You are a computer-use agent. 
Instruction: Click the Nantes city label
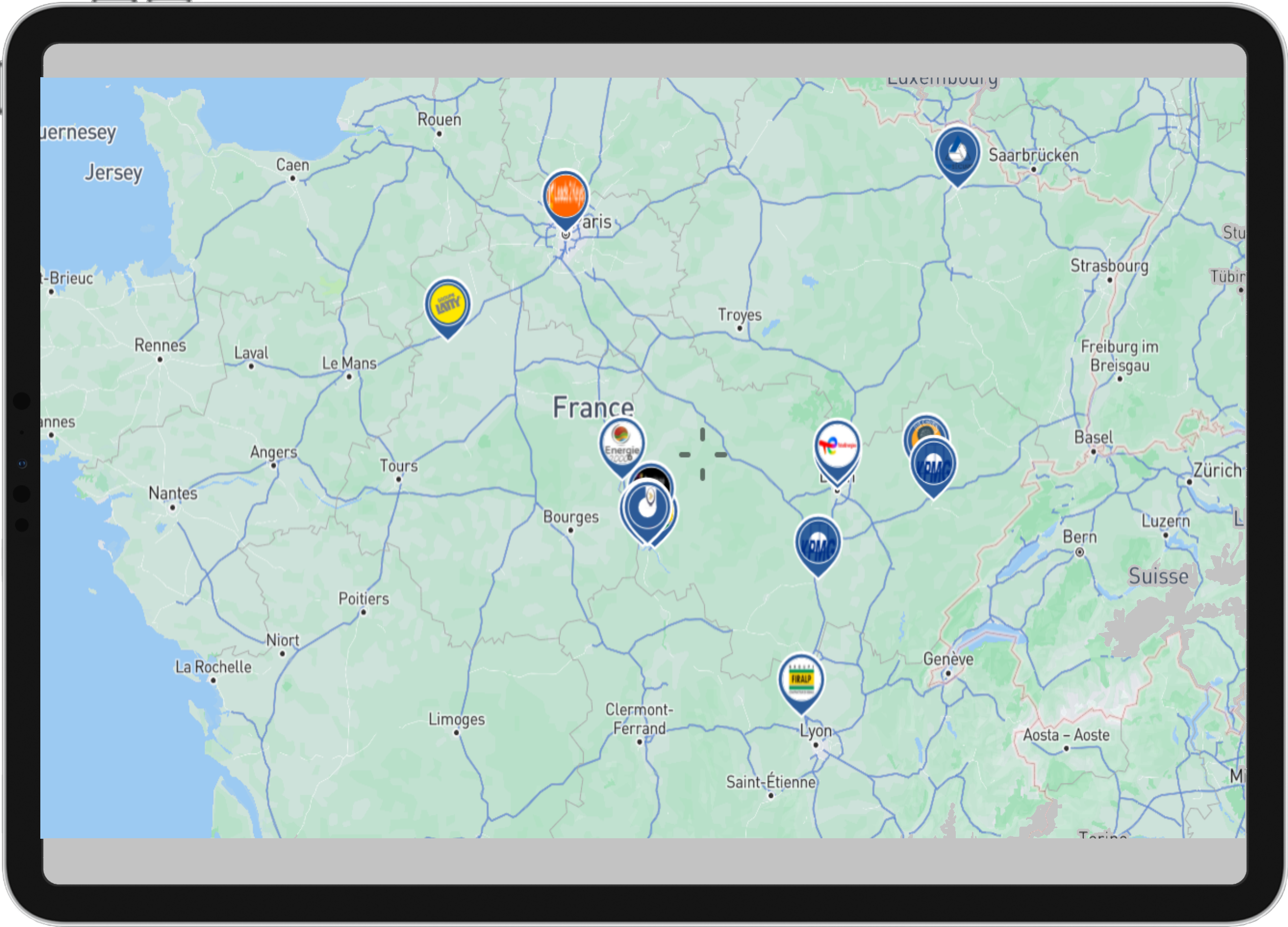(172, 493)
